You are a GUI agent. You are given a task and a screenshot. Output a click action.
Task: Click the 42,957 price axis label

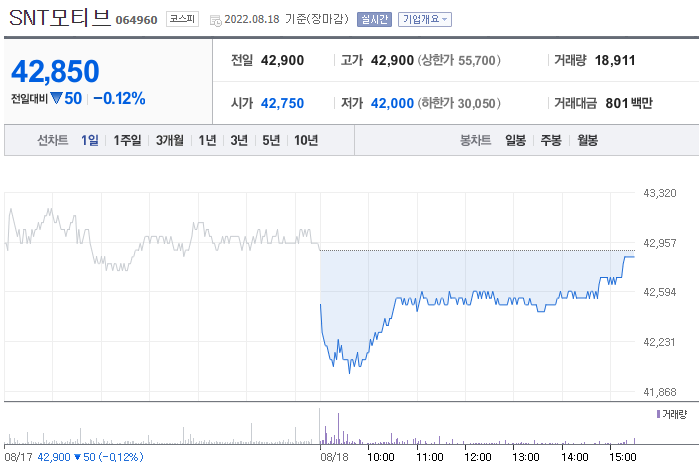click(660, 243)
